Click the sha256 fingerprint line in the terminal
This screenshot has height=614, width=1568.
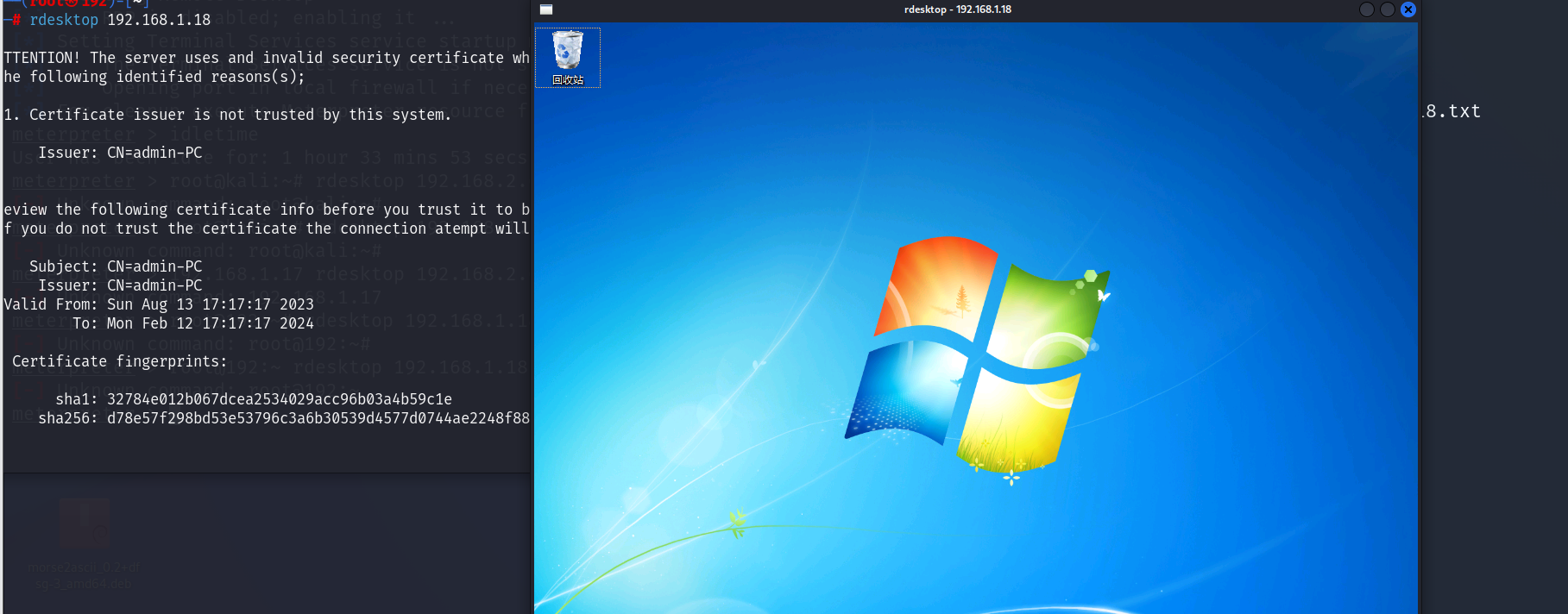coord(284,418)
